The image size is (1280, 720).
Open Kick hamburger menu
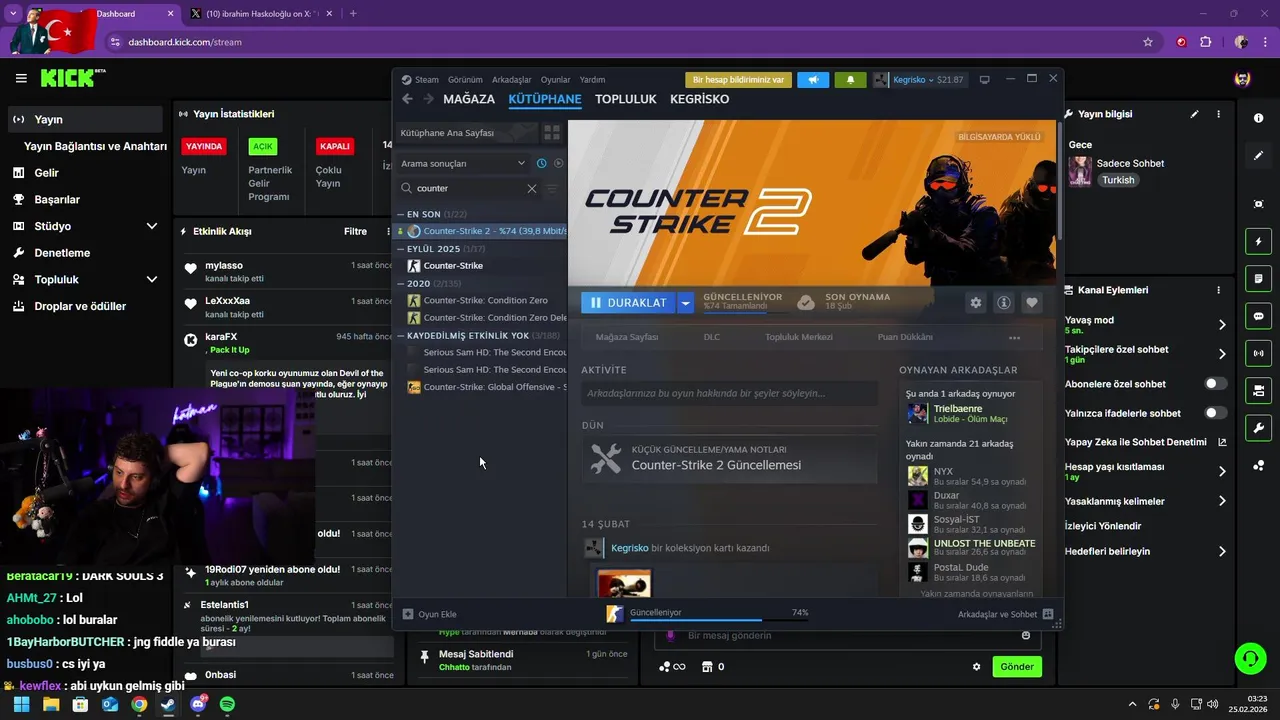[x=21, y=78]
